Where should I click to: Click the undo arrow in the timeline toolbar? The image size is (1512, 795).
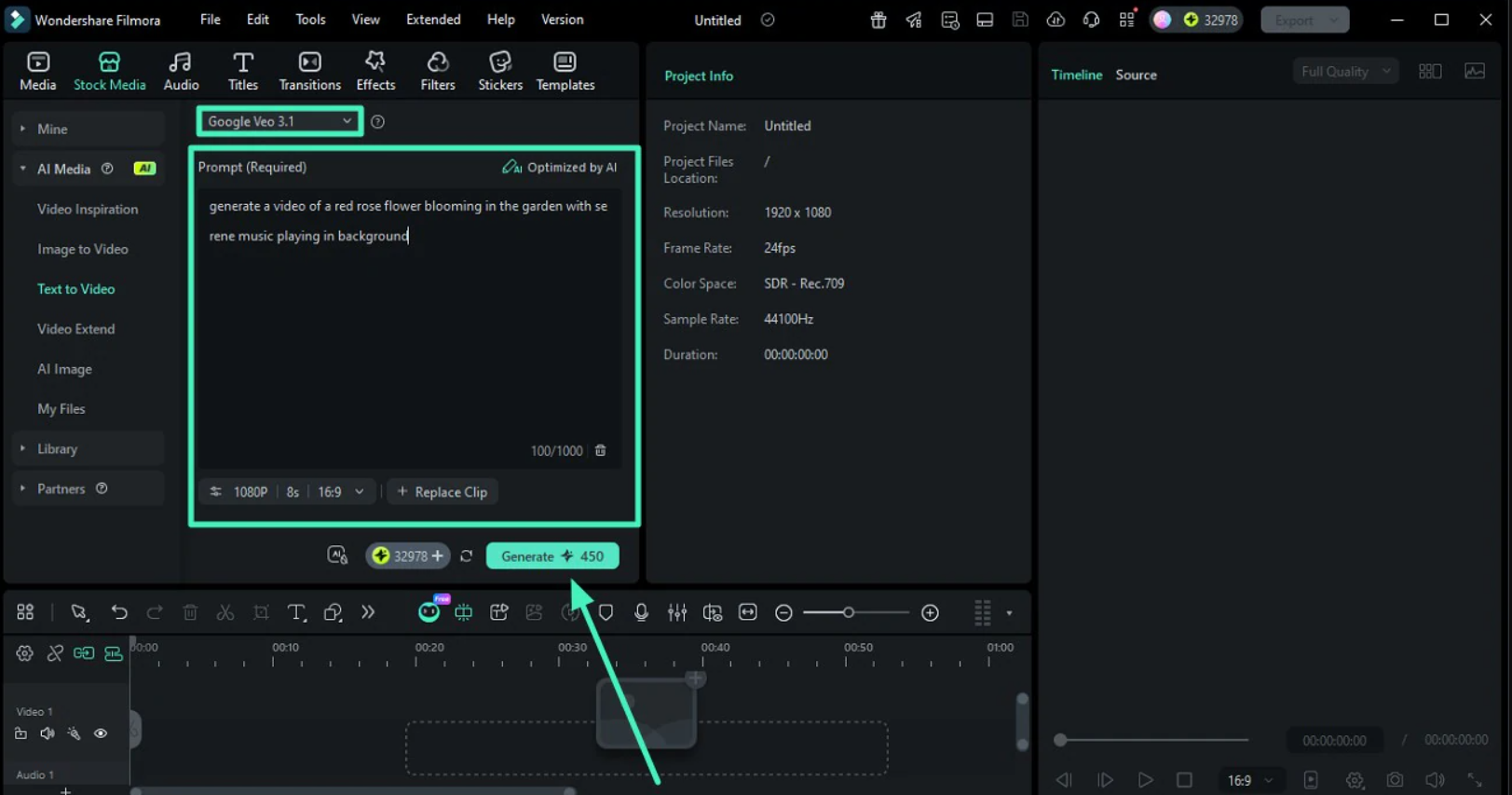[x=119, y=612]
